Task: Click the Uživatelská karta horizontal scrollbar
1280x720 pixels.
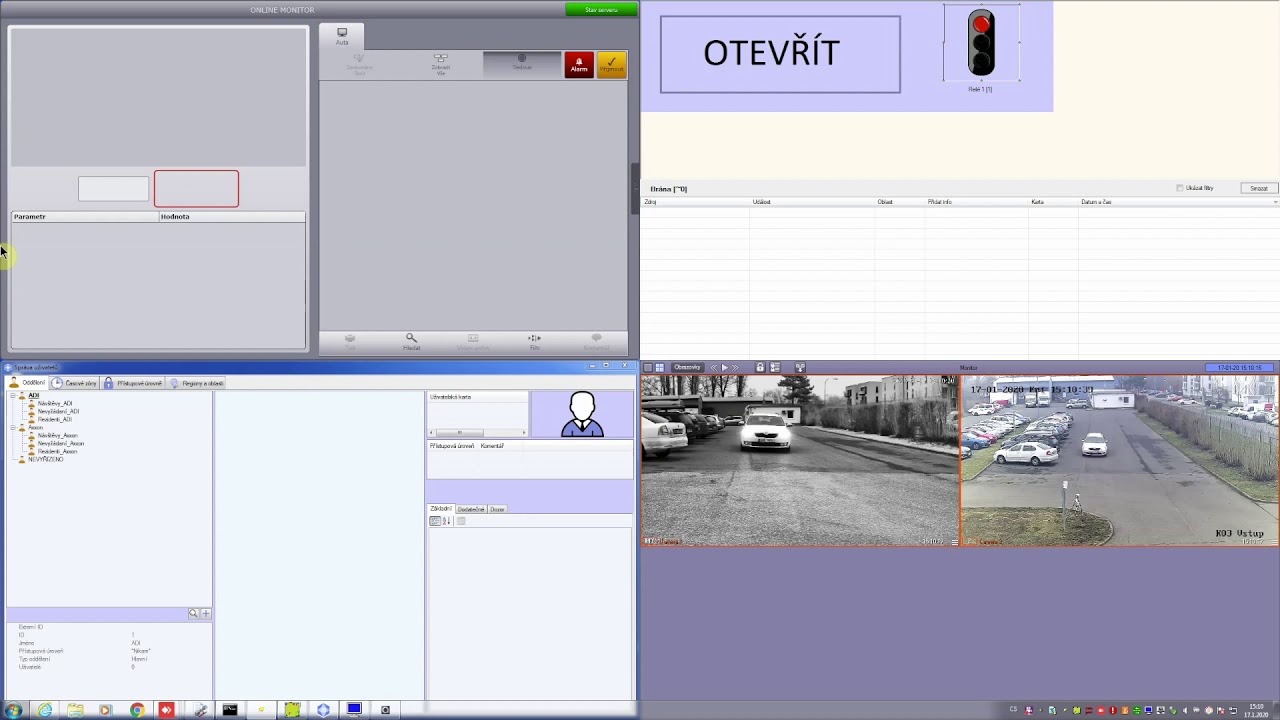Action: (477, 433)
